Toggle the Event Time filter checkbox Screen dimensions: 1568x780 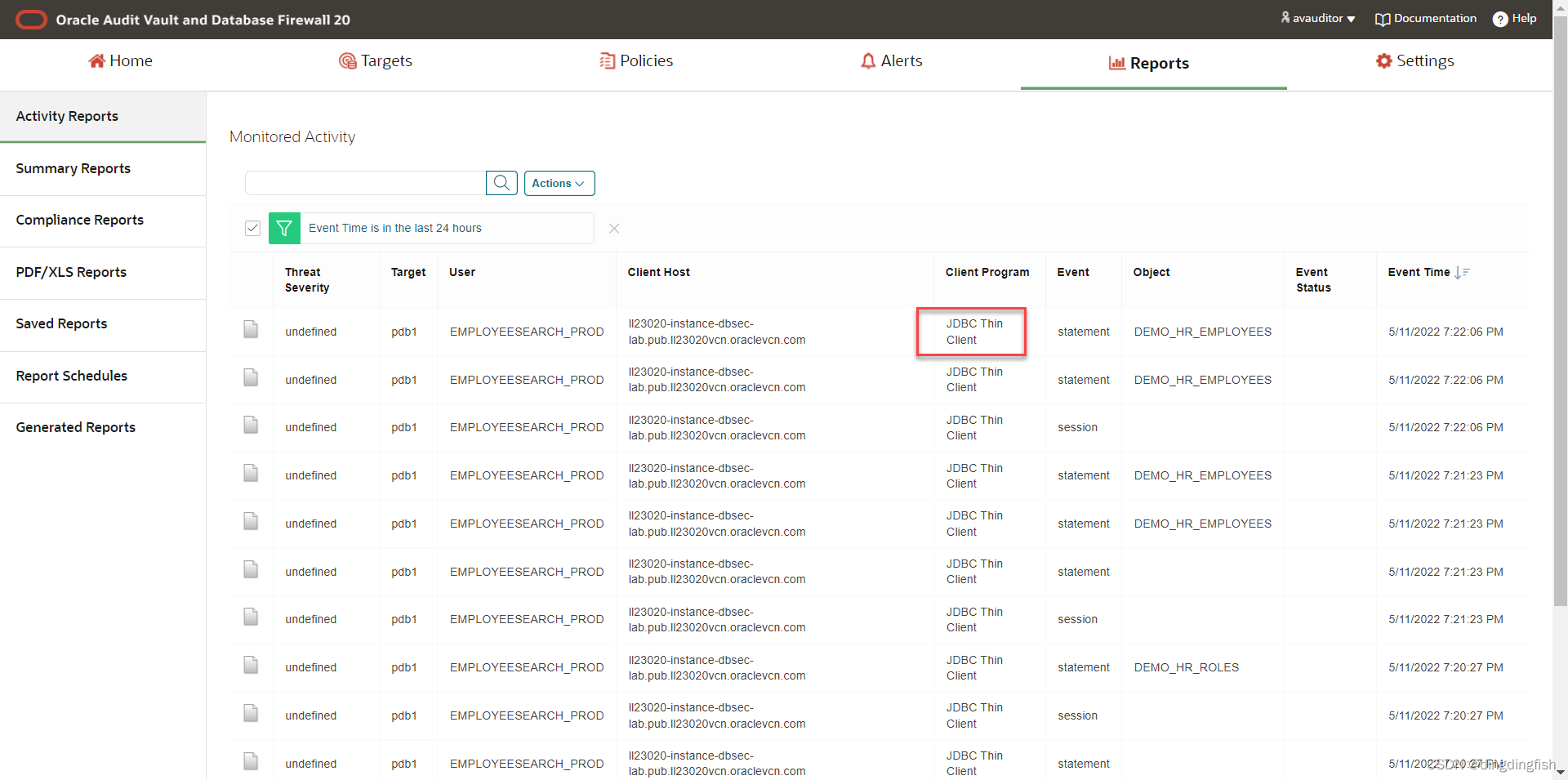(252, 229)
